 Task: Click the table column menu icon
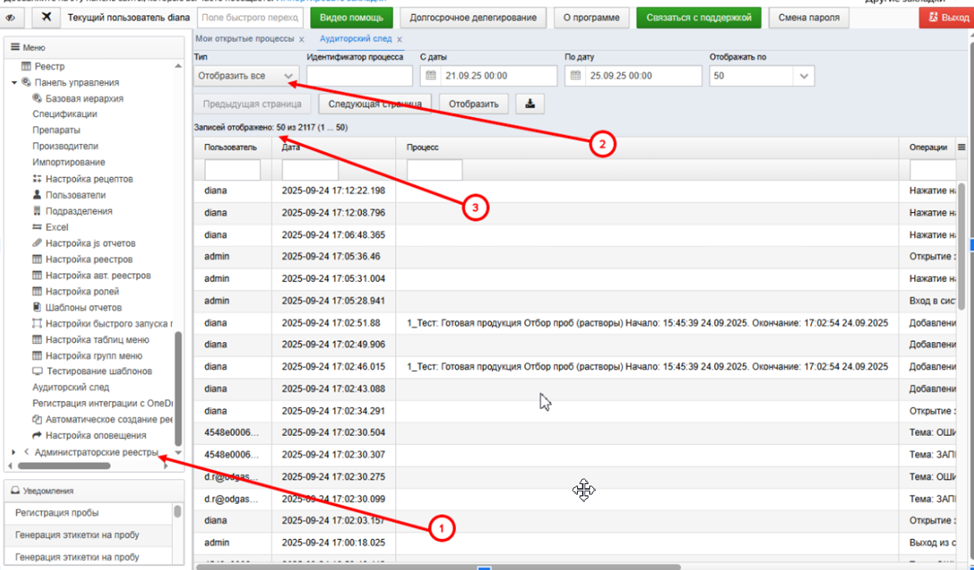pos(962,147)
